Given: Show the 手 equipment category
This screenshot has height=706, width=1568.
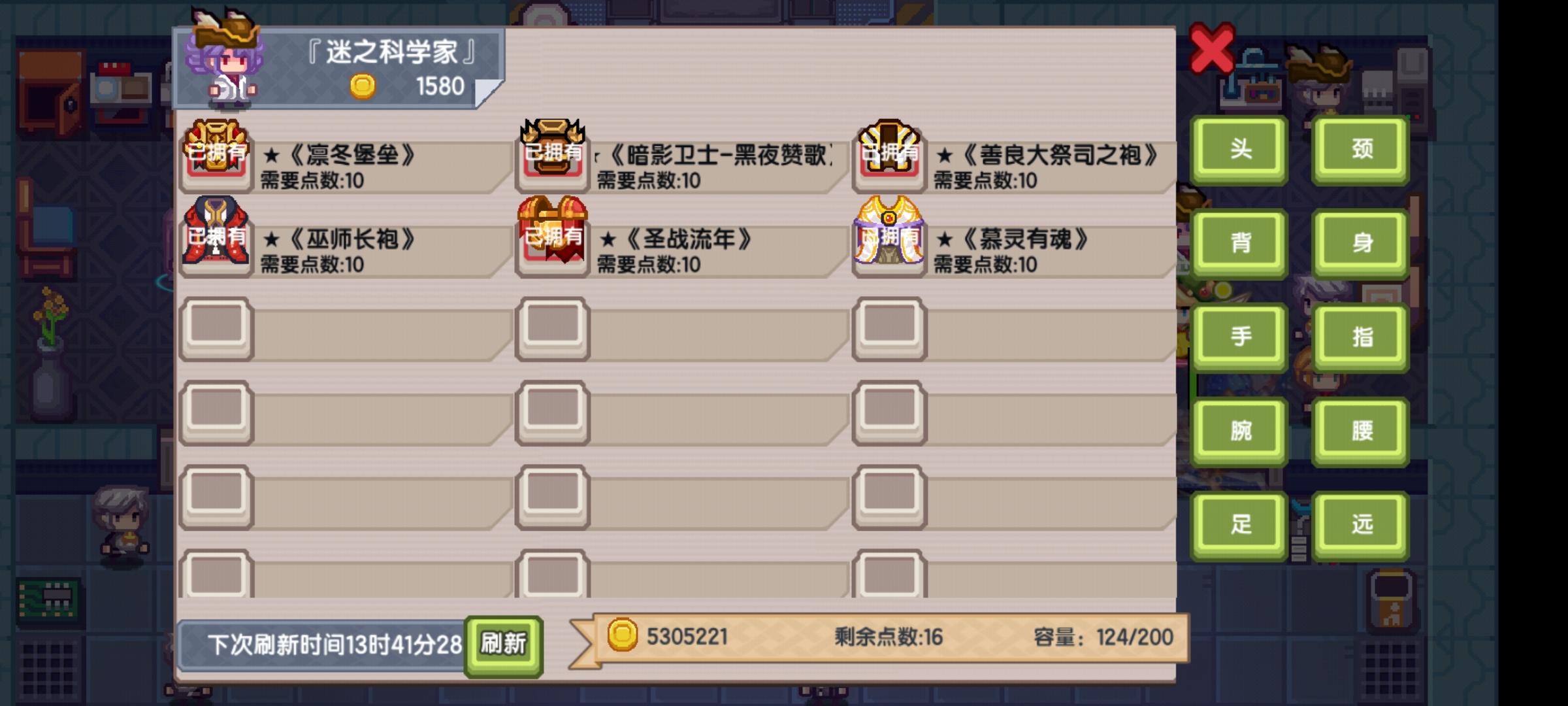Looking at the screenshot, I should 1239,337.
